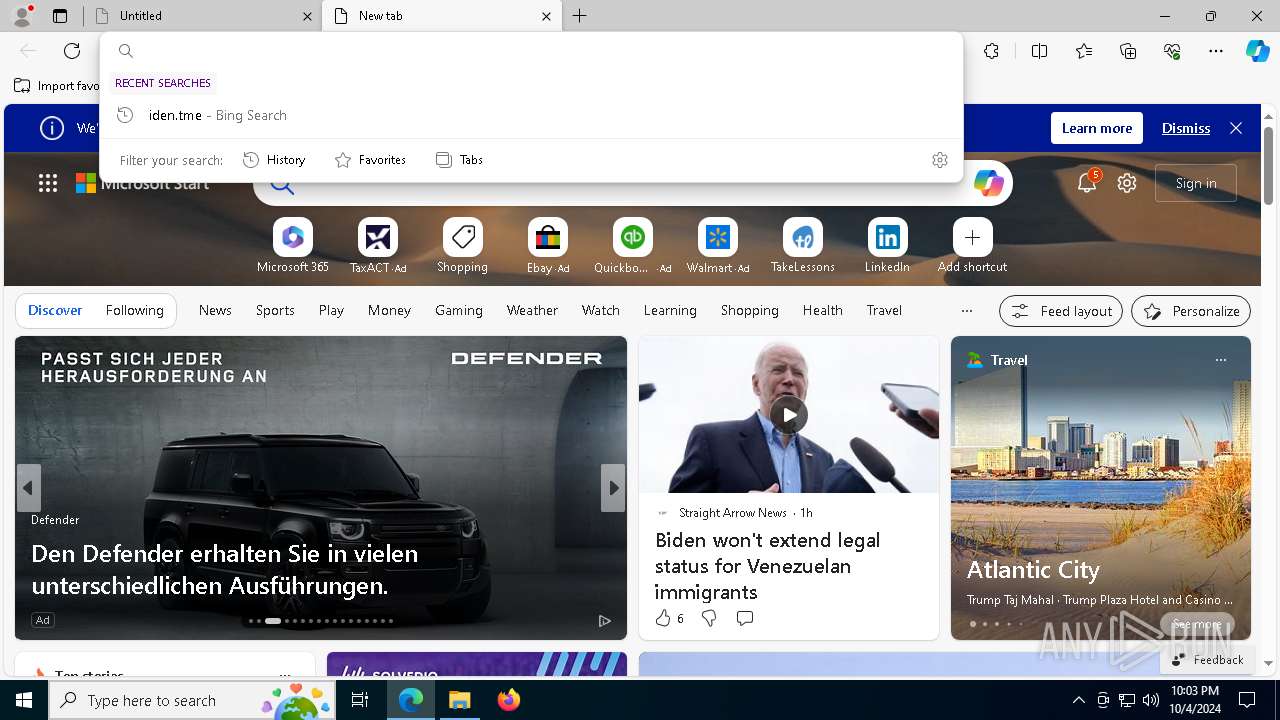Open the News category

pyautogui.click(x=215, y=311)
